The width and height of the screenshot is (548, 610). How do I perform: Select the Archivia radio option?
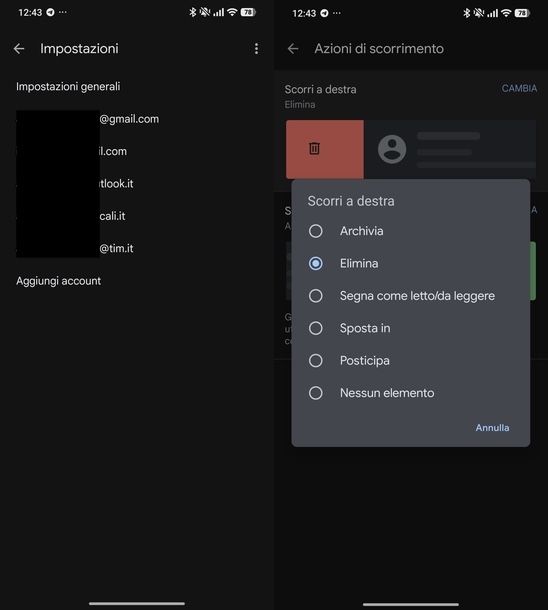(315, 231)
